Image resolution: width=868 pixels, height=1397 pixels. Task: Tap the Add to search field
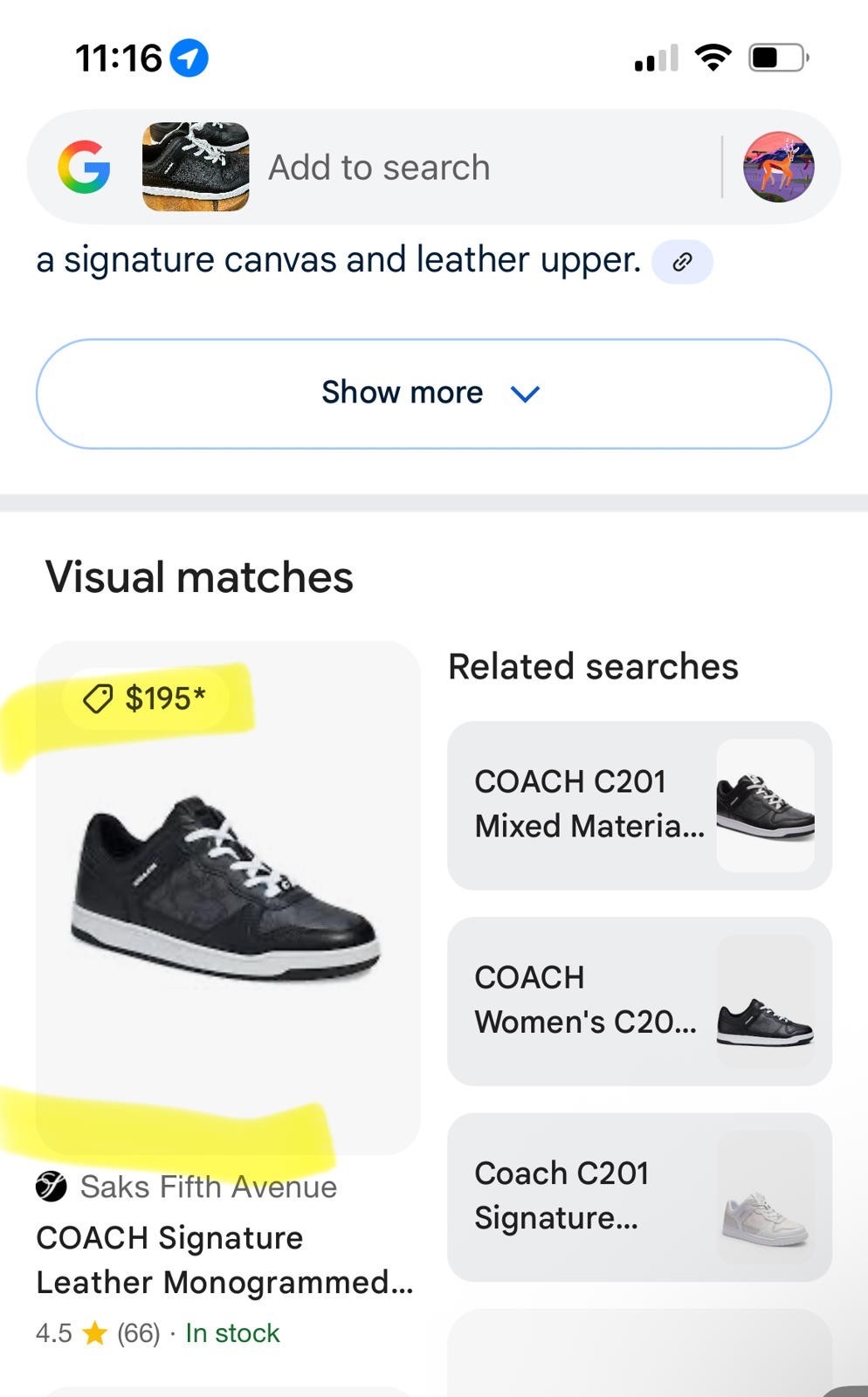pyautogui.click(x=379, y=167)
